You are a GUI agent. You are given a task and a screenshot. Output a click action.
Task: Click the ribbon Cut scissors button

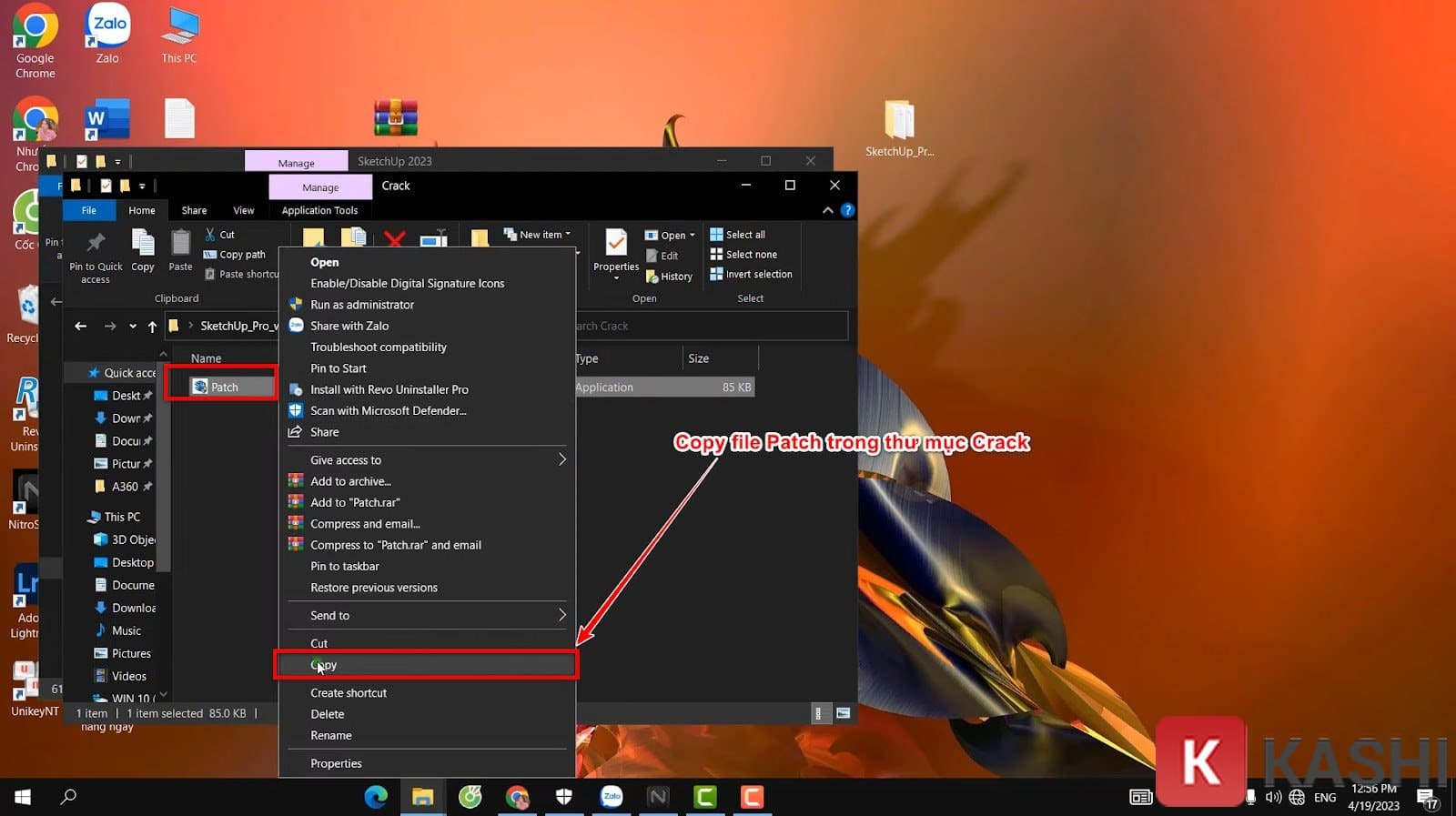coord(219,235)
